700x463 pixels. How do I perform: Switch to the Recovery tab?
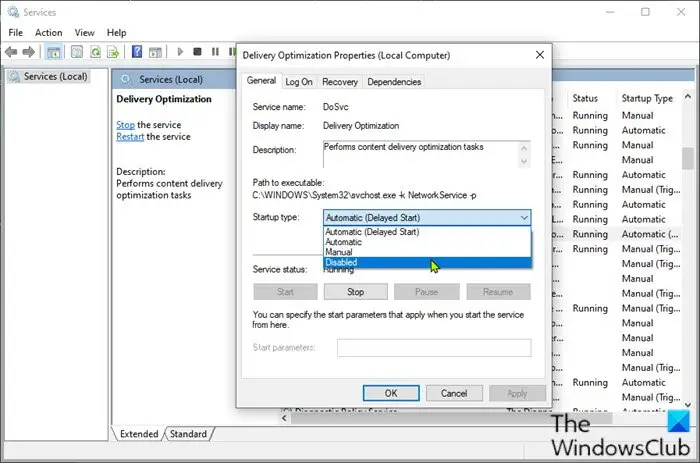[340, 82]
